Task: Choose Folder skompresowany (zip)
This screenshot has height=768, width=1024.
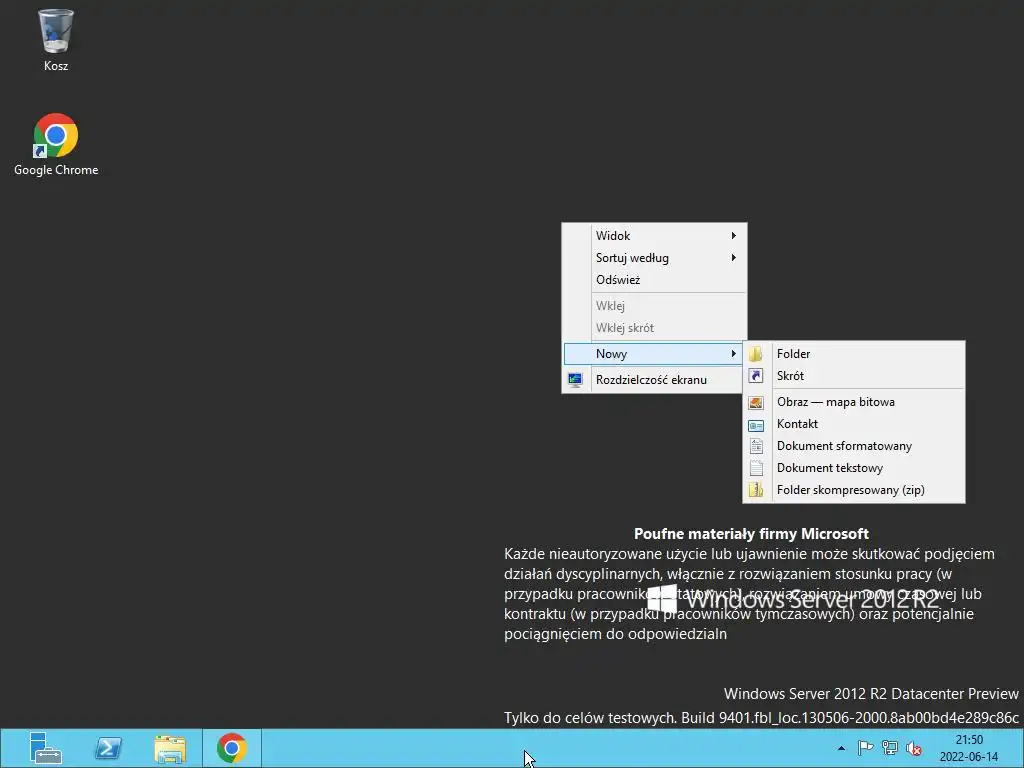Action: (854, 490)
